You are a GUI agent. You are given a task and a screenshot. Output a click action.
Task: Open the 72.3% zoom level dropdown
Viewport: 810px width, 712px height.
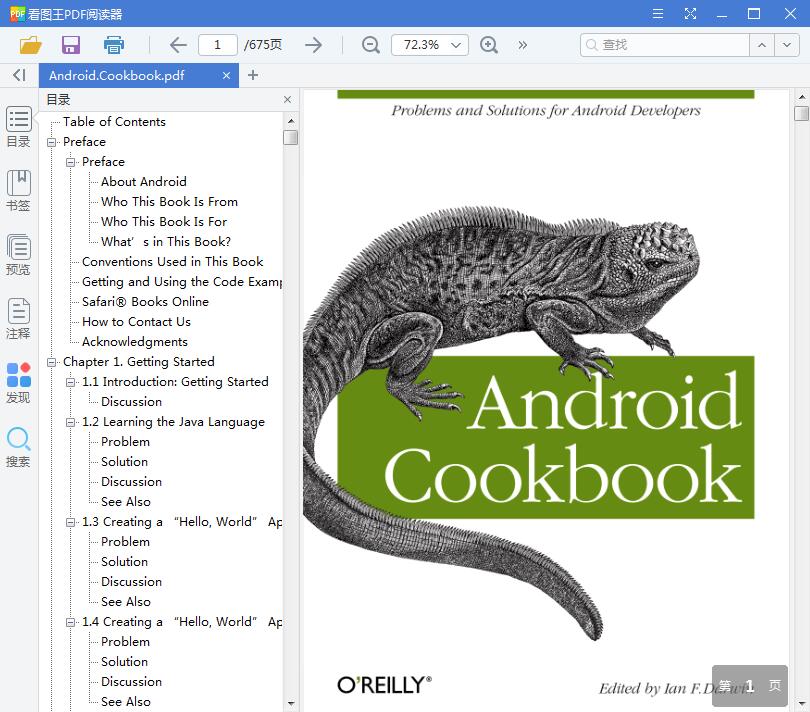click(x=457, y=45)
